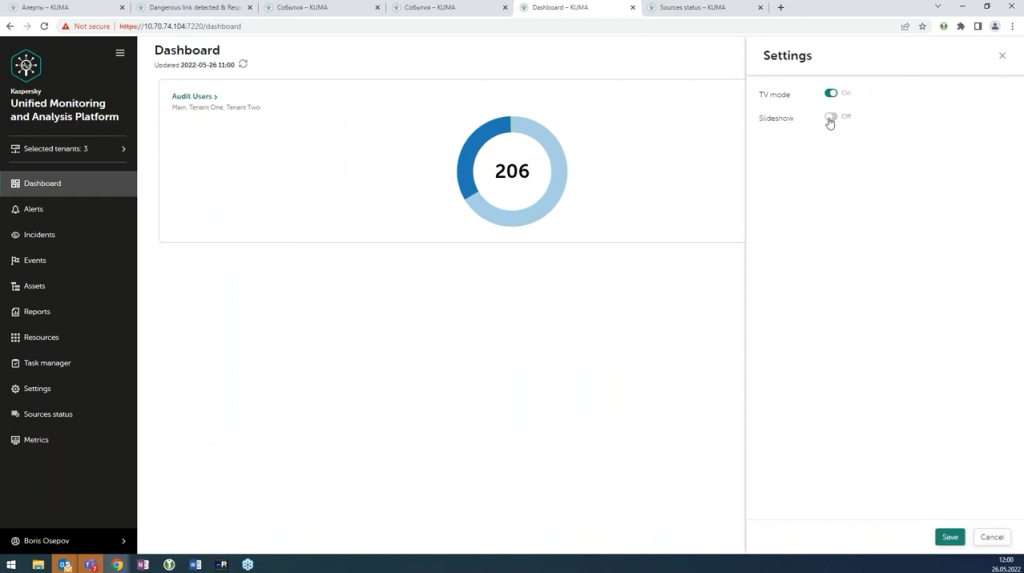Click the Kaspersky KUMA logo
Image resolution: width=1024 pixels, height=573 pixels.
coord(26,65)
